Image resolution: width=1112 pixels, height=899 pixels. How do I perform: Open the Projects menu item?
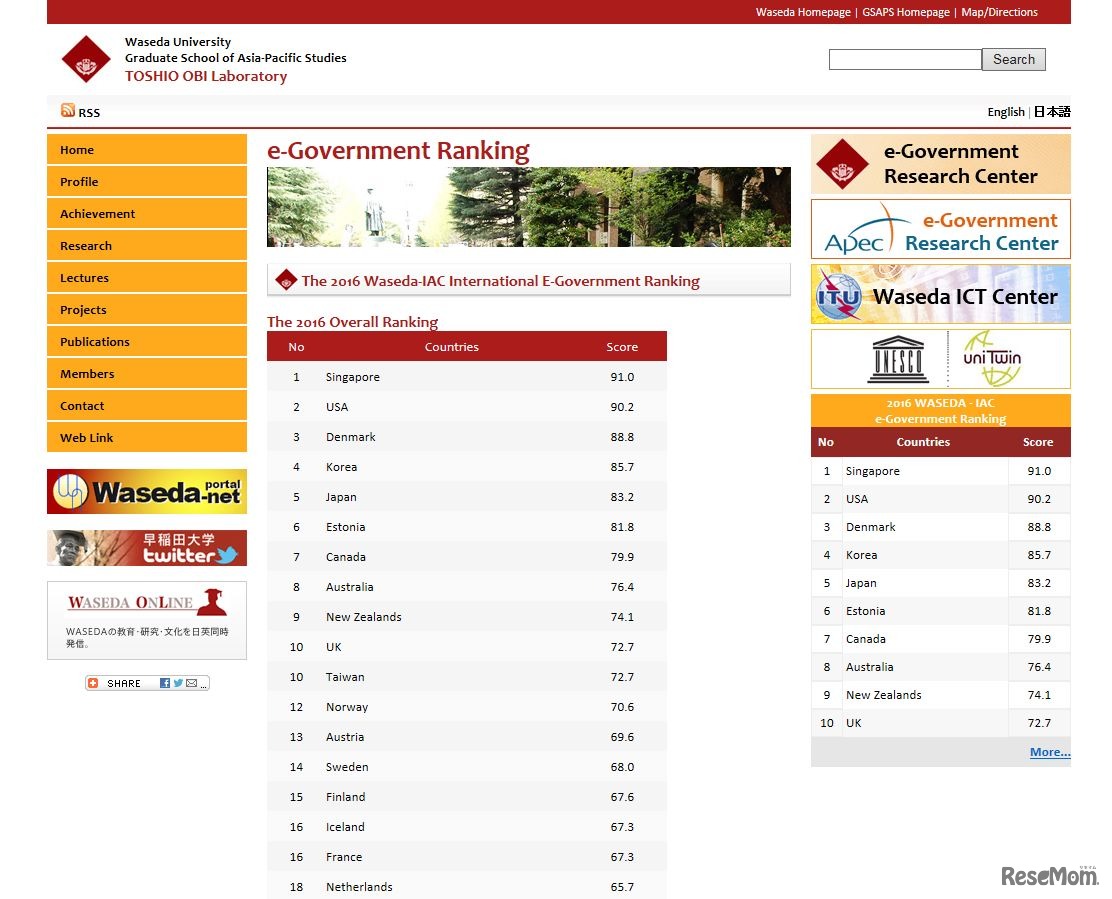point(147,309)
